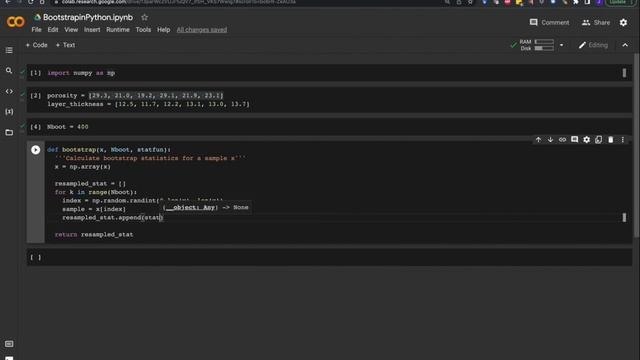640x360 pixels.
Task: Collapse the header with the chevron
Action: [625, 45]
